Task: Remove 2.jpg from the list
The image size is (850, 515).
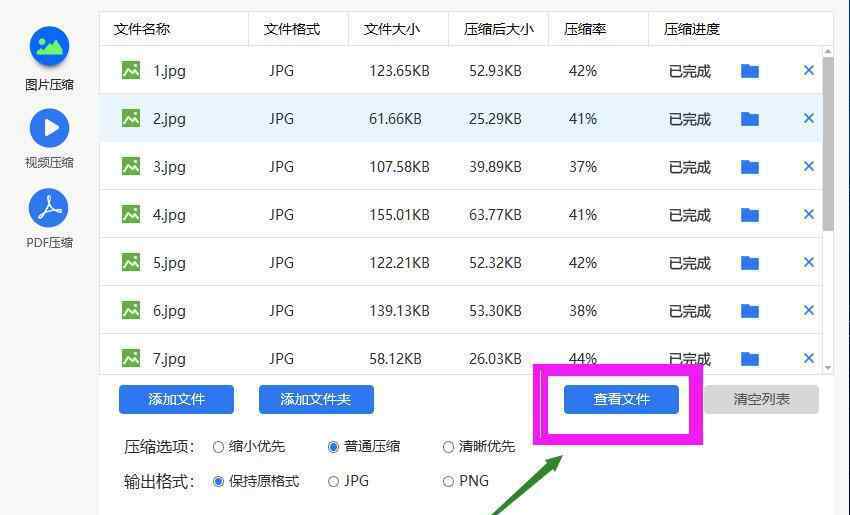Action: [809, 118]
